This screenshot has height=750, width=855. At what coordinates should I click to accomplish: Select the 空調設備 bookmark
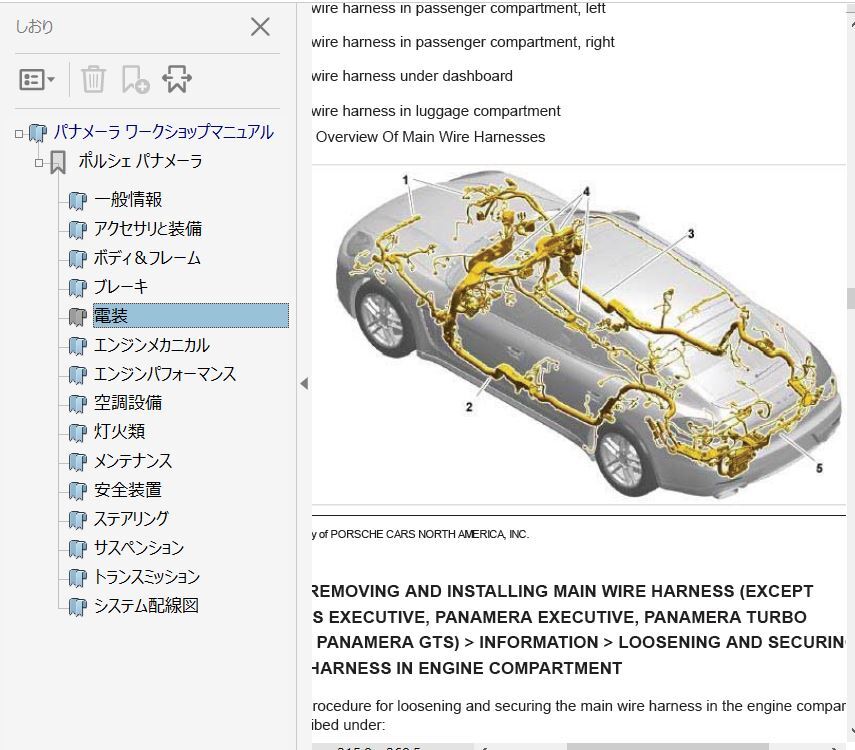click(128, 403)
